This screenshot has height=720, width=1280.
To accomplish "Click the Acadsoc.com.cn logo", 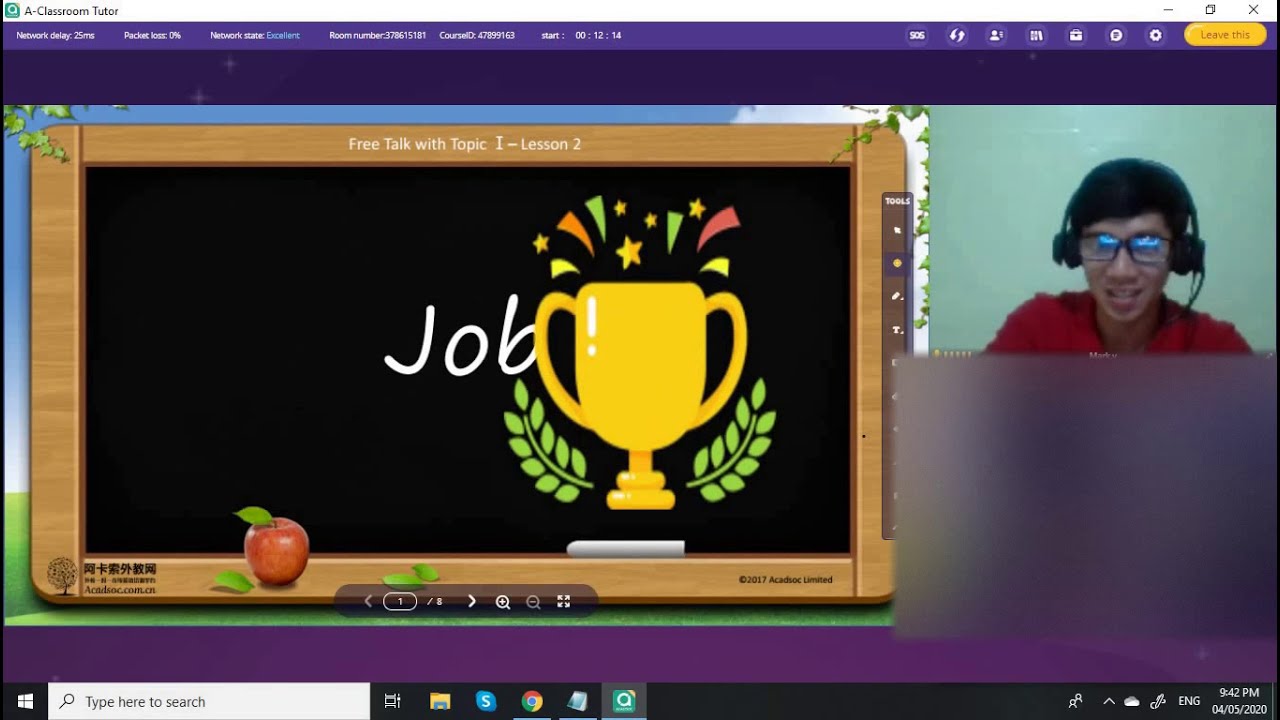I will click(101, 577).
